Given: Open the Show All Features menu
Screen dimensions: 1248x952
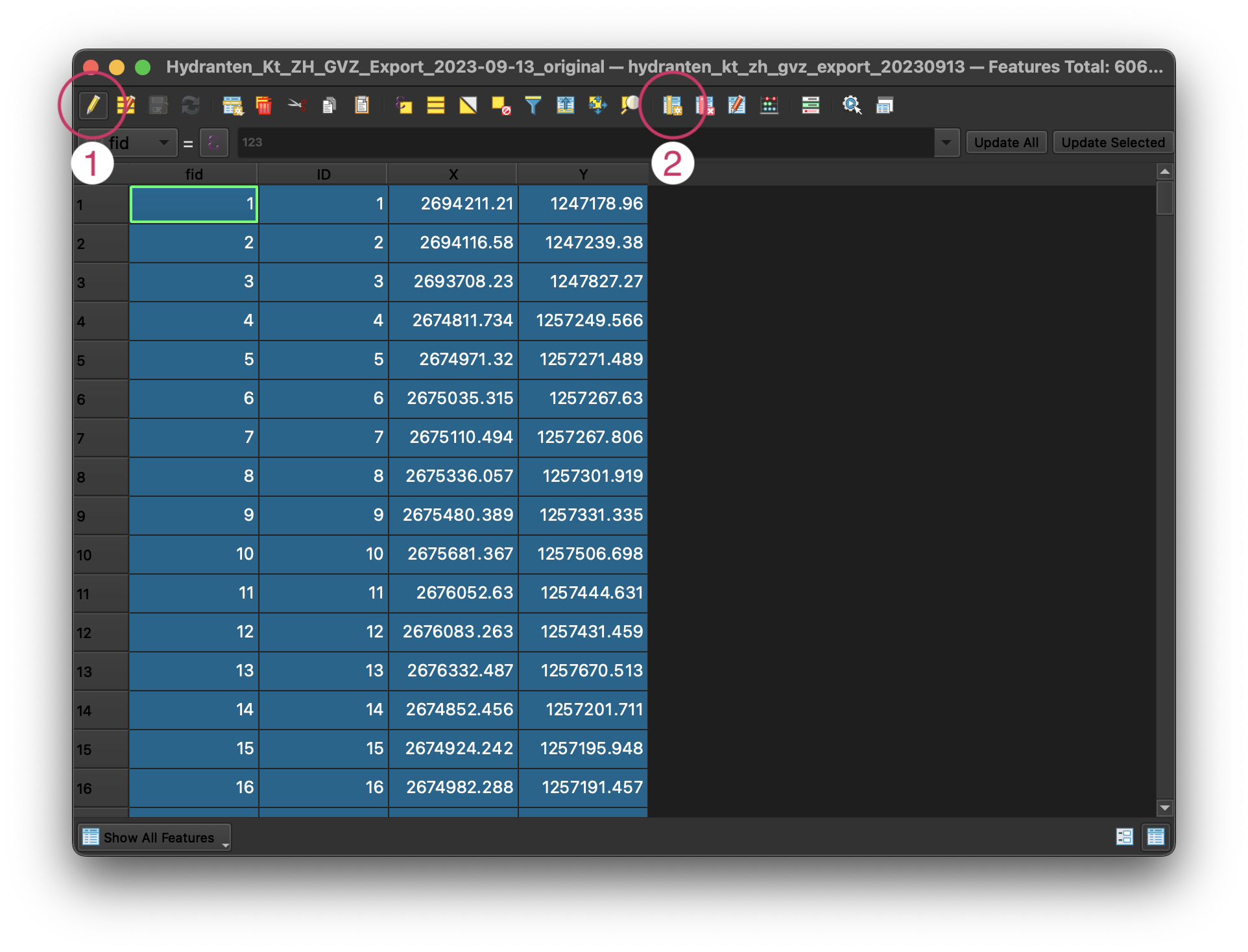Looking at the screenshot, I should pyautogui.click(x=154, y=837).
